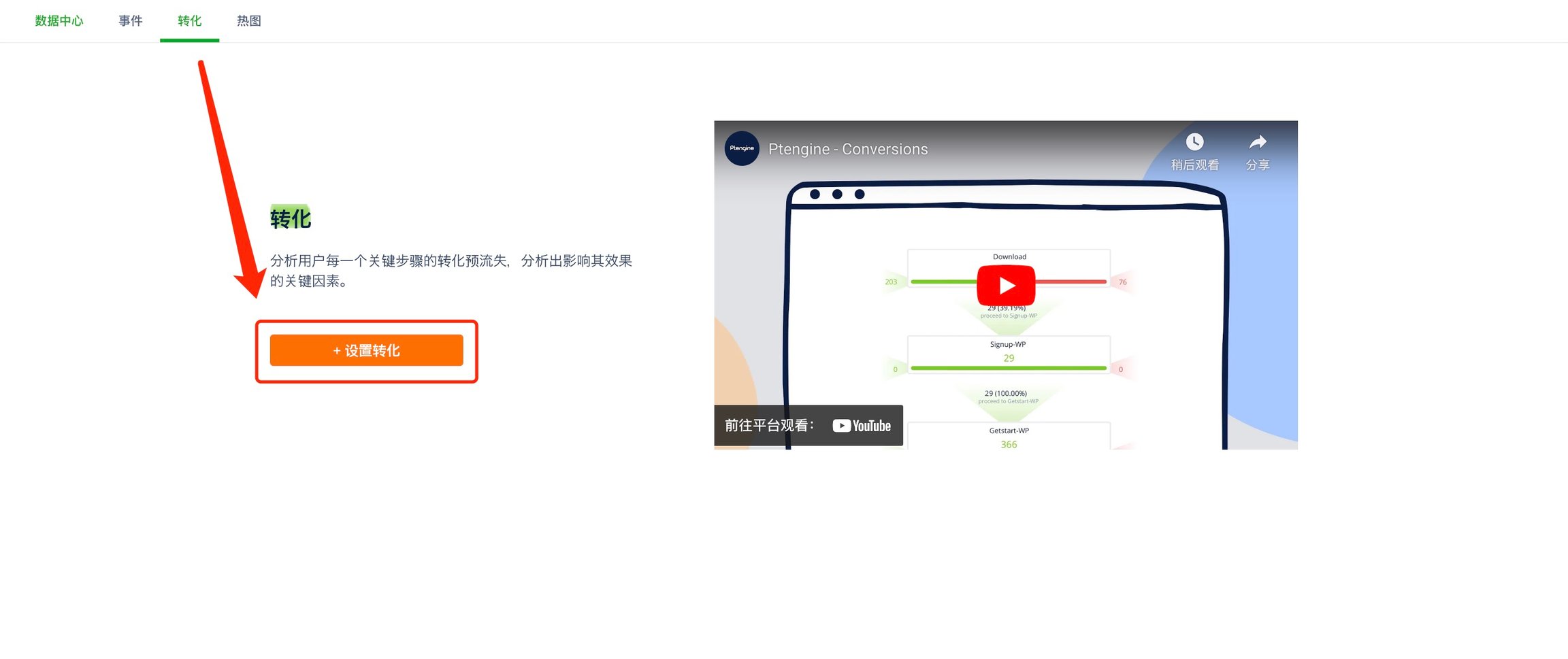
Task: Play the Ptengine Conversions video
Action: coord(1006,286)
